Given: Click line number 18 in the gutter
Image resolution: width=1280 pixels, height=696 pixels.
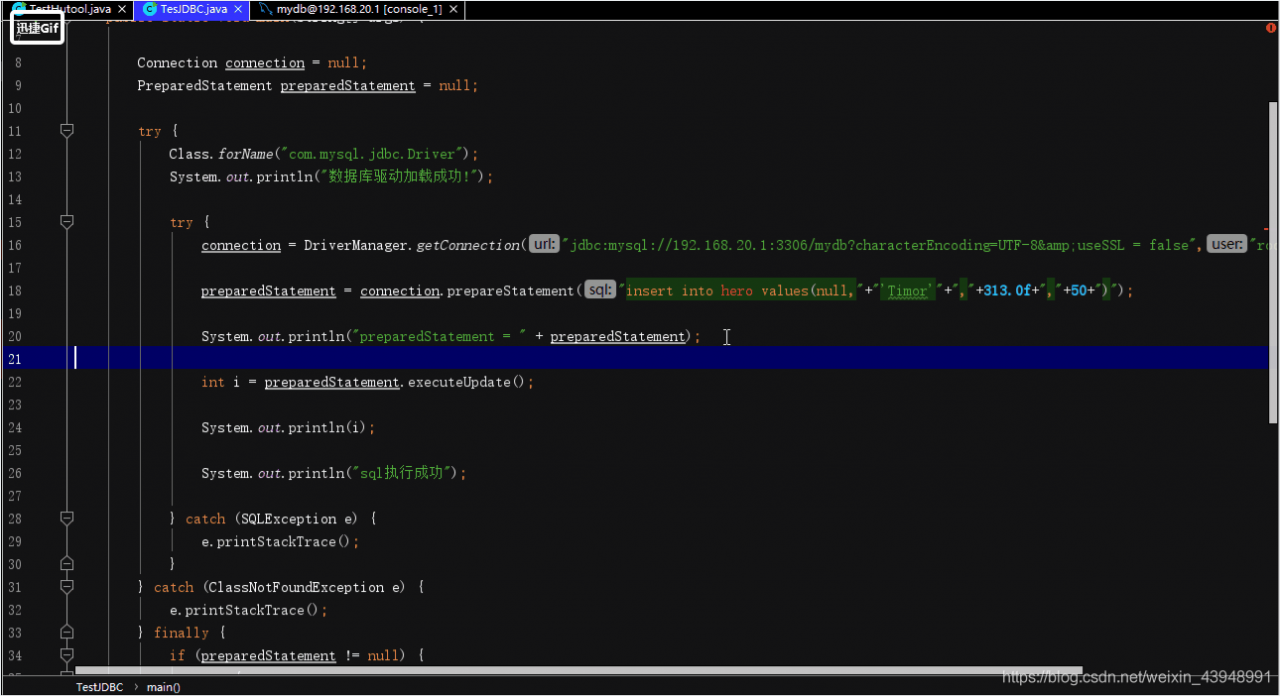Looking at the screenshot, I should tap(14, 290).
